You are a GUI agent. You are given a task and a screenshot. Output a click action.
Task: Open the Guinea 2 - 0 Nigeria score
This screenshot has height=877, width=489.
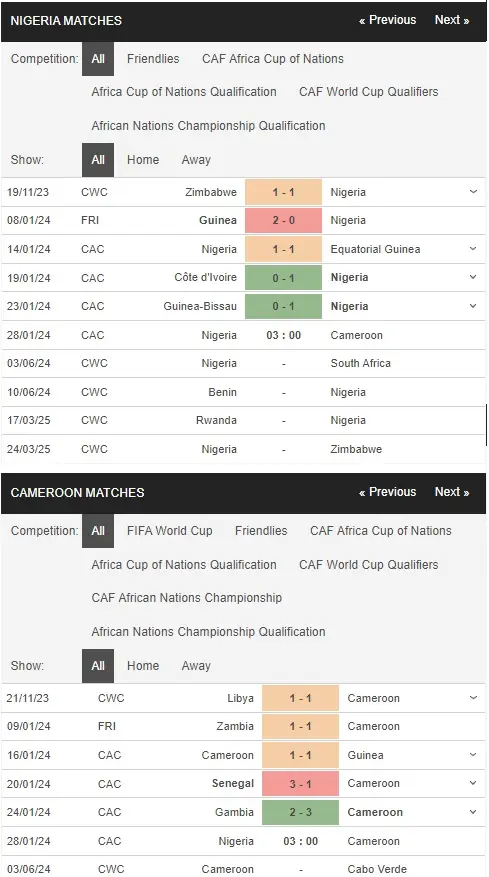pyautogui.click(x=284, y=220)
